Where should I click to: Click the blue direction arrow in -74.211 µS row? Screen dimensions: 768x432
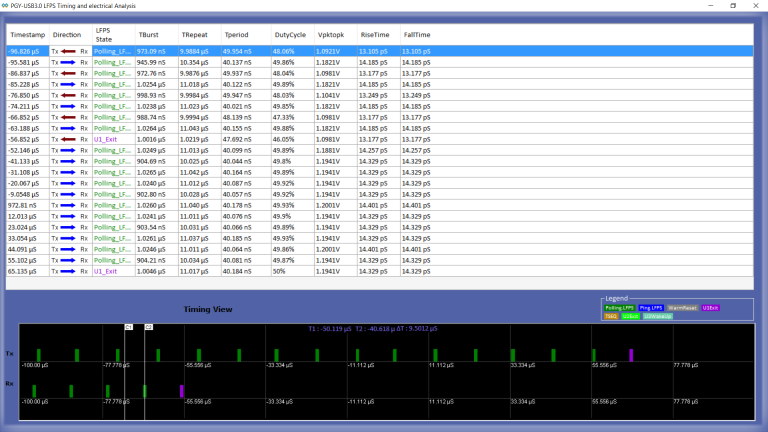[68, 106]
